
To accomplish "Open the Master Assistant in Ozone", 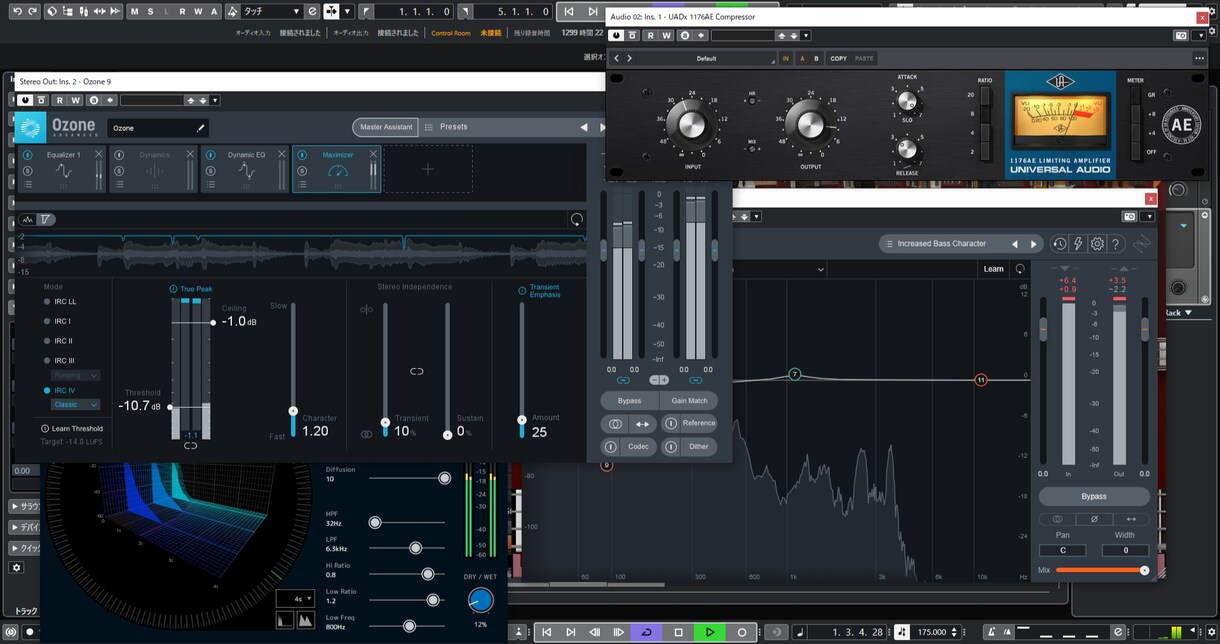I will tap(386, 127).
